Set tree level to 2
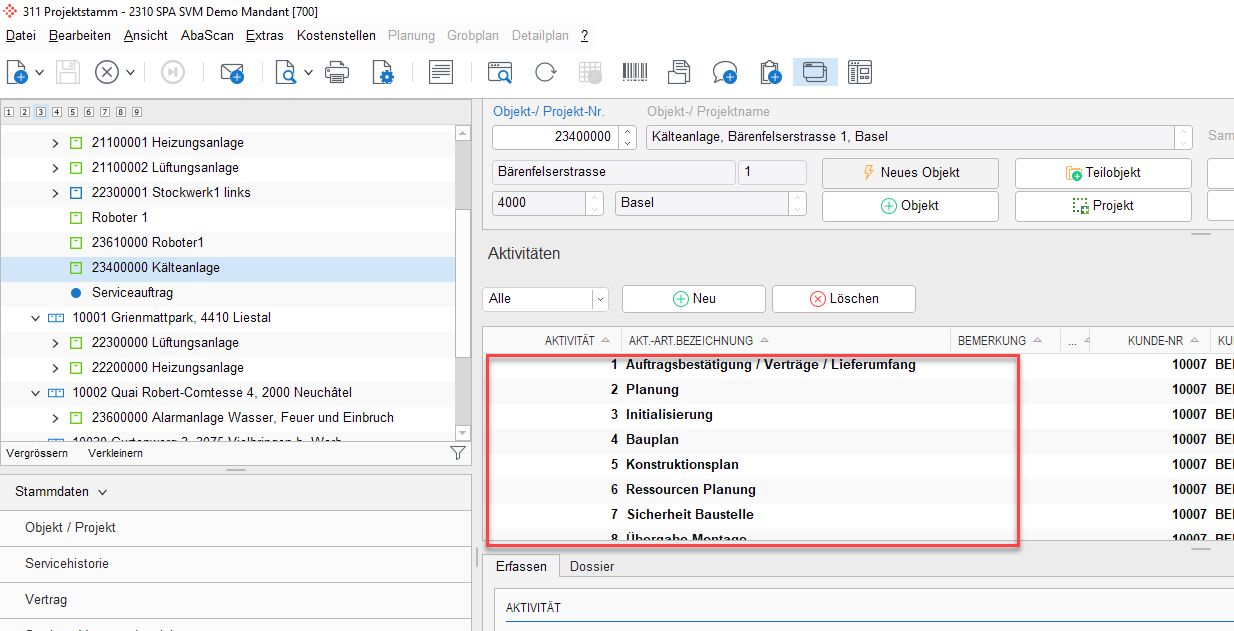 click(x=25, y=112)
